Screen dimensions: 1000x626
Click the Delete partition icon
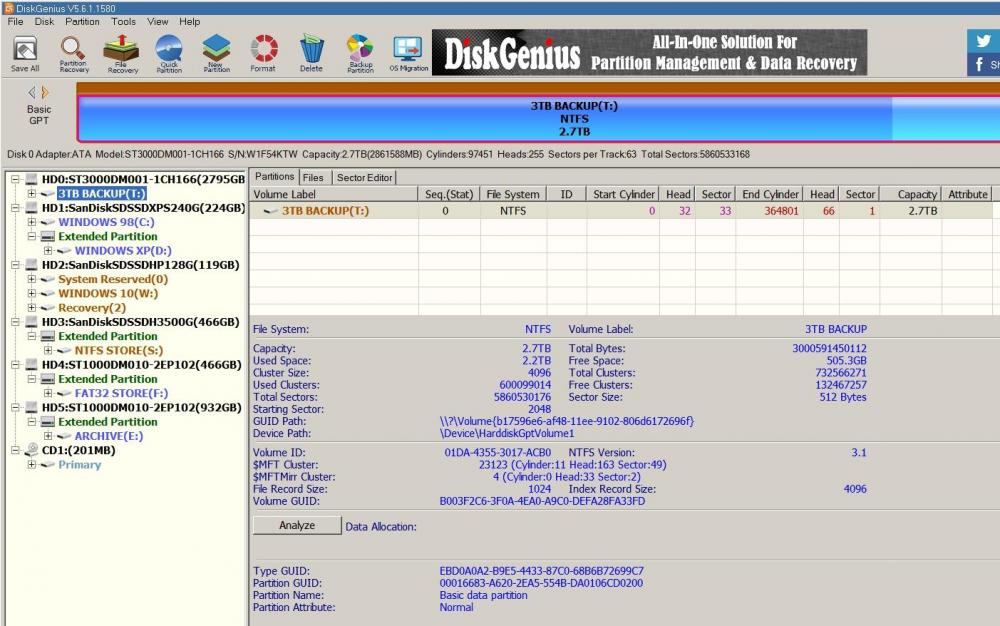tap(311, 54)
